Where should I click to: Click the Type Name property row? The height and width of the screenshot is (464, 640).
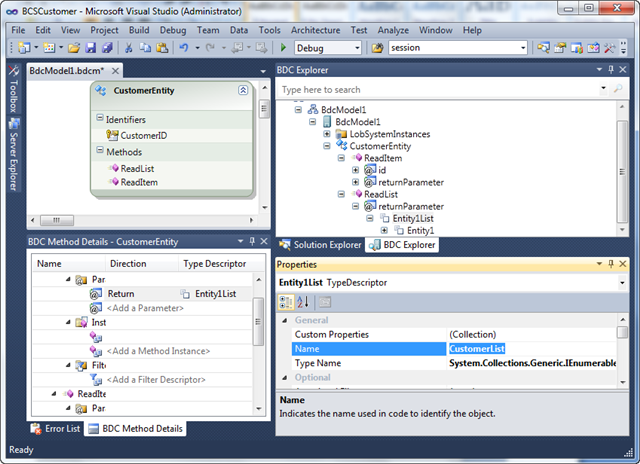454,363
